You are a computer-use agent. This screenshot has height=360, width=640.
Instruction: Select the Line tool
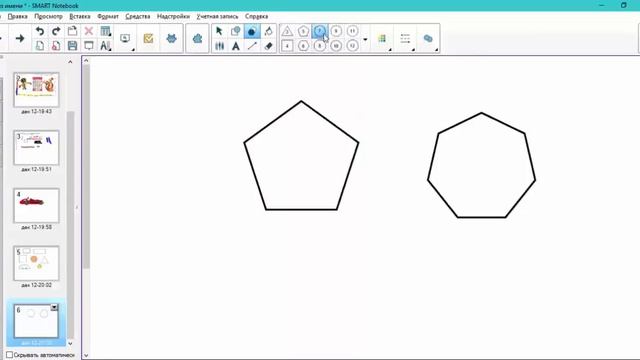tap(252, 46)
